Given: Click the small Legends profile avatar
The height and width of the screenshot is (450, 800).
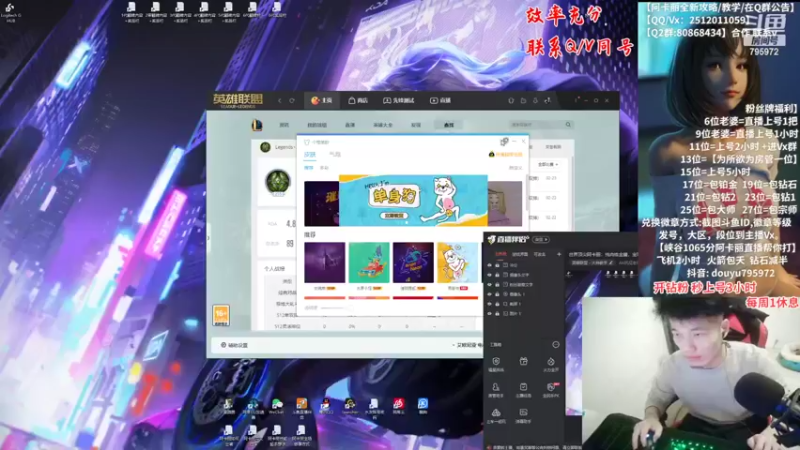Looking at the screenshot, I should (265, 147).
